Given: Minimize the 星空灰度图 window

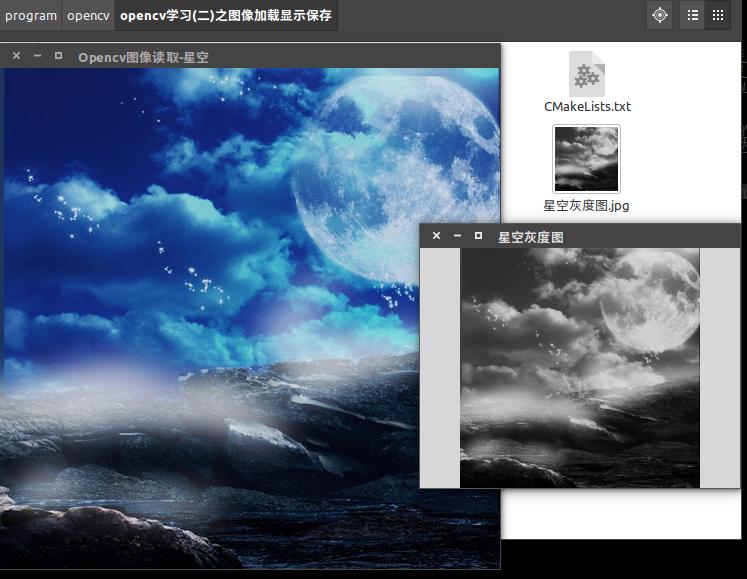Looking at the screenshot, I should coord(457,235).
